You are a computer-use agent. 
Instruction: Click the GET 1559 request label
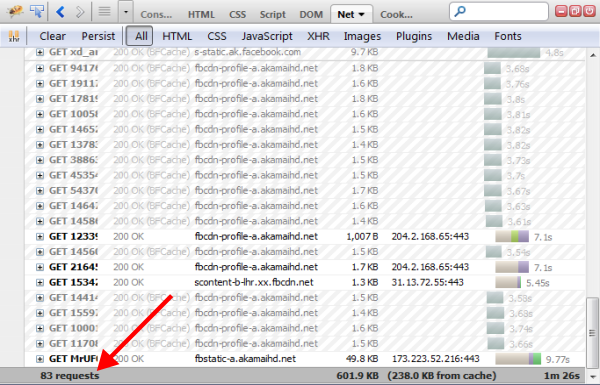(73, 313)
